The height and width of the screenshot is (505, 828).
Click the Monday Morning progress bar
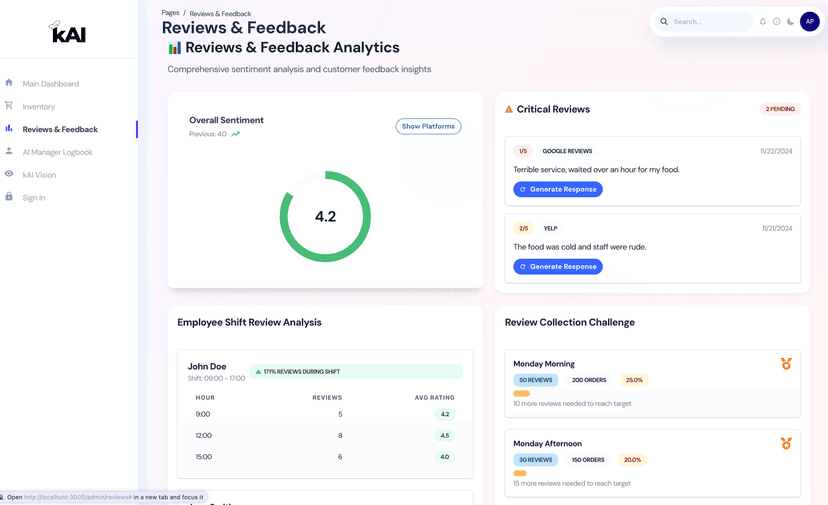(x=522, y=394)
